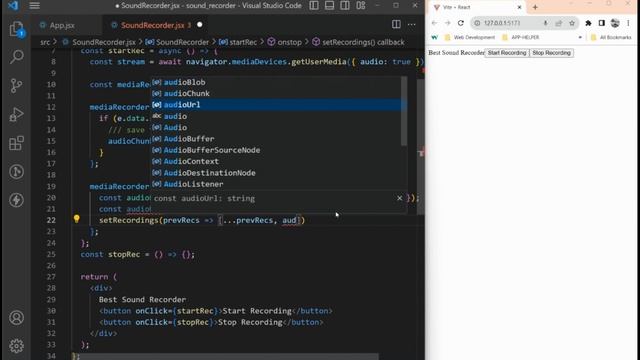Viewport: 640px width, 360px height.
Task: Open the browser three-dot menu
Action: tap(629, 23)
